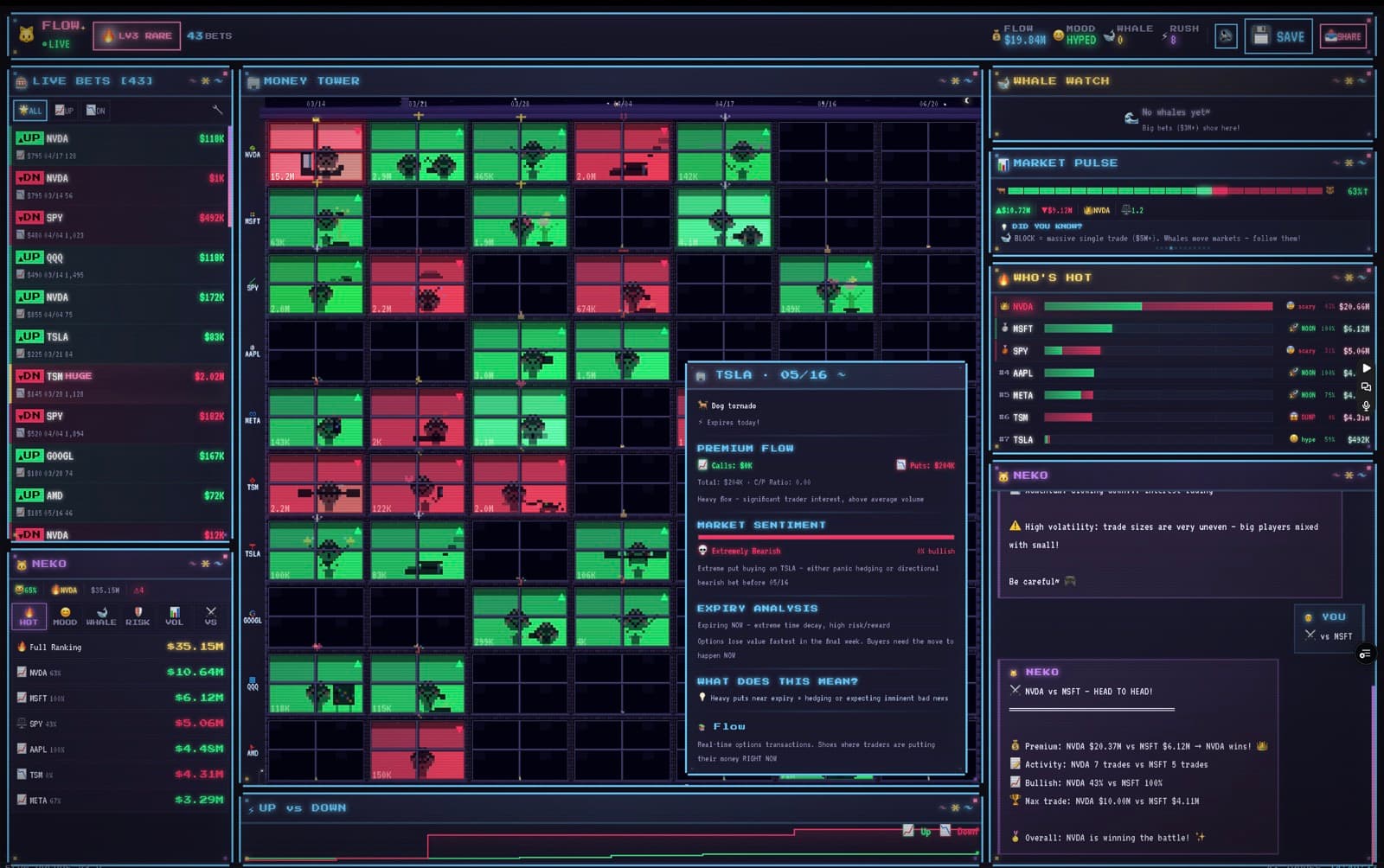
Task: Toggle the Up checkbox in UP vs DOWN panel
Action: 909,831
